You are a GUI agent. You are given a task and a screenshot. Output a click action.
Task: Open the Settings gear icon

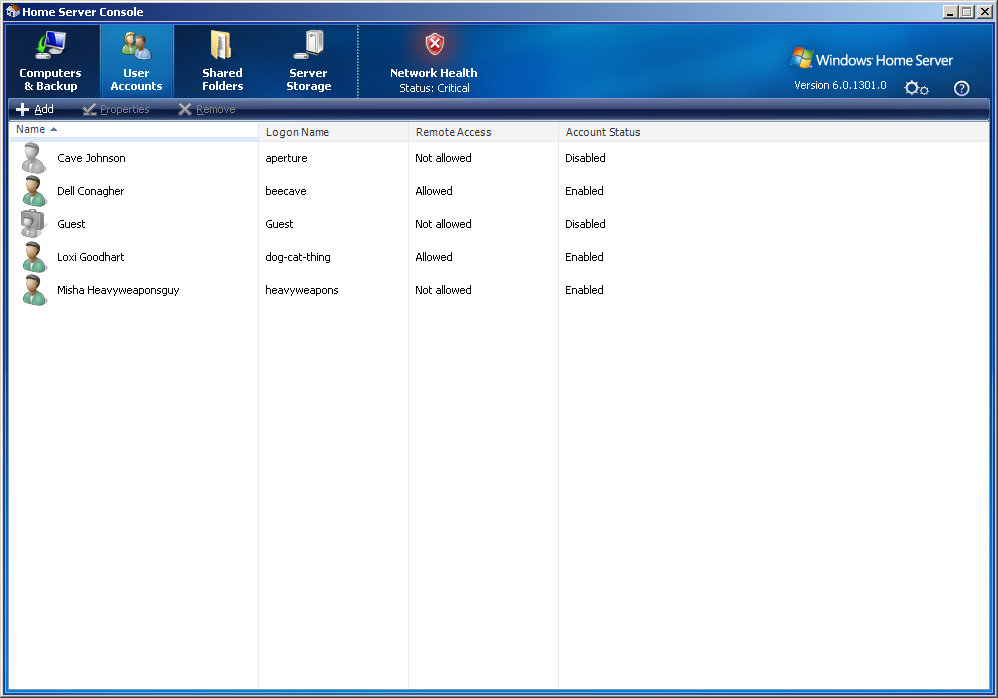pos(915,88)
